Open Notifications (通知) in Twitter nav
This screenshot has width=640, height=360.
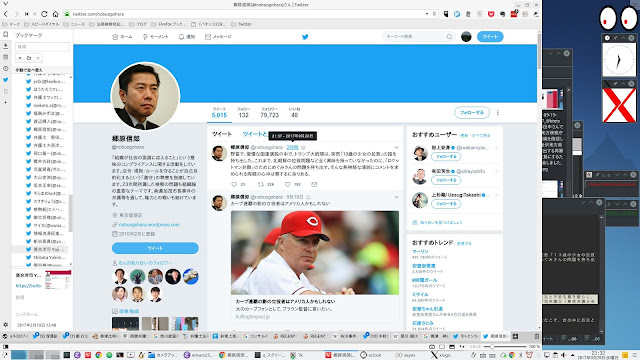tap(187, 37)
